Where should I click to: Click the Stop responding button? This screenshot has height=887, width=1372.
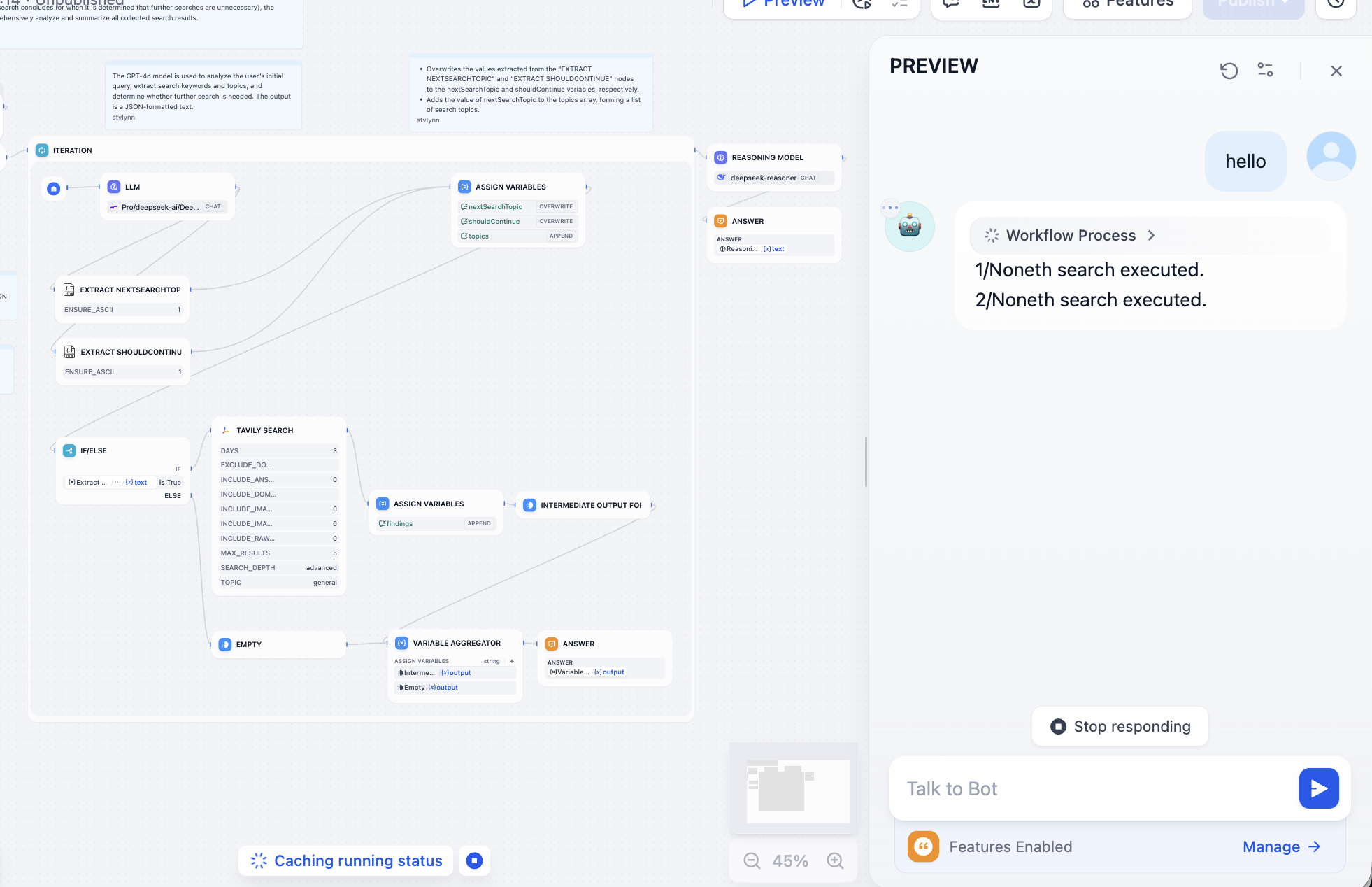pos(1120,726)
